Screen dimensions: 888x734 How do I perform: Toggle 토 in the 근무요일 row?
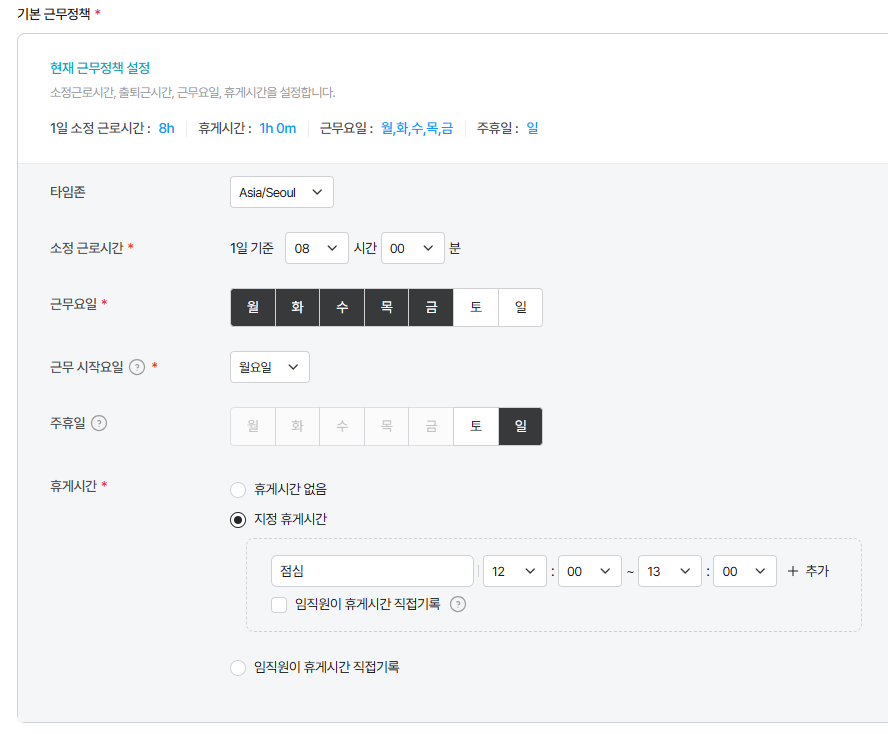pos(476,308)
